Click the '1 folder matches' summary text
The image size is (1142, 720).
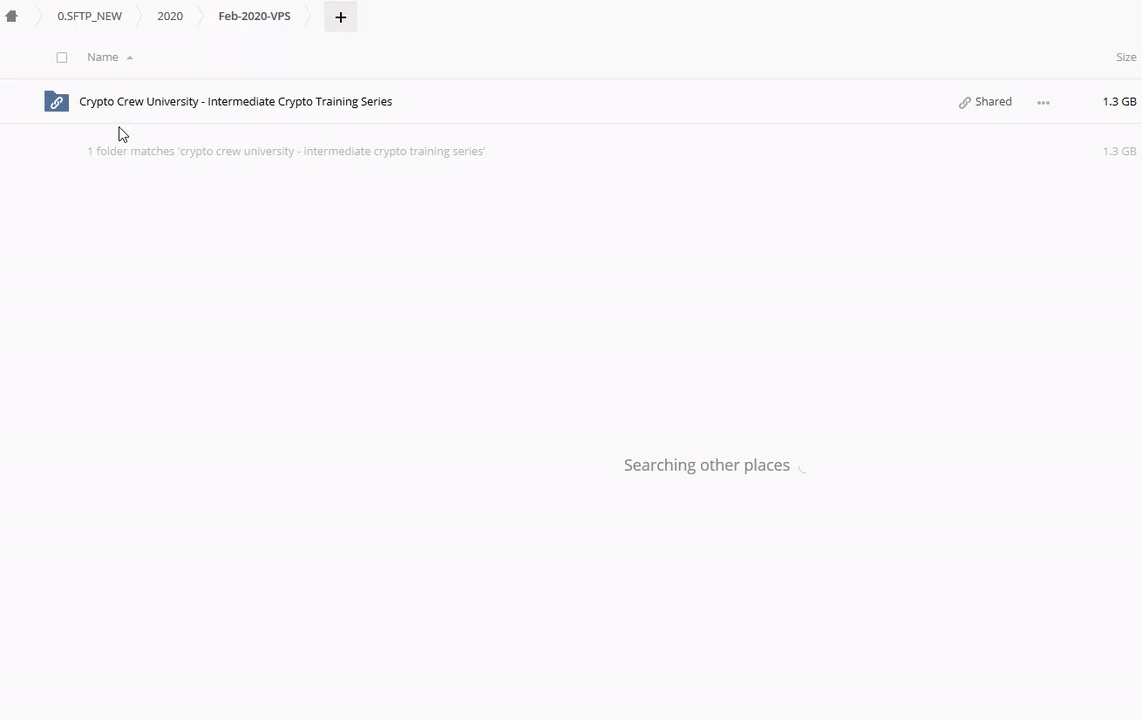[x=285, y=151]
